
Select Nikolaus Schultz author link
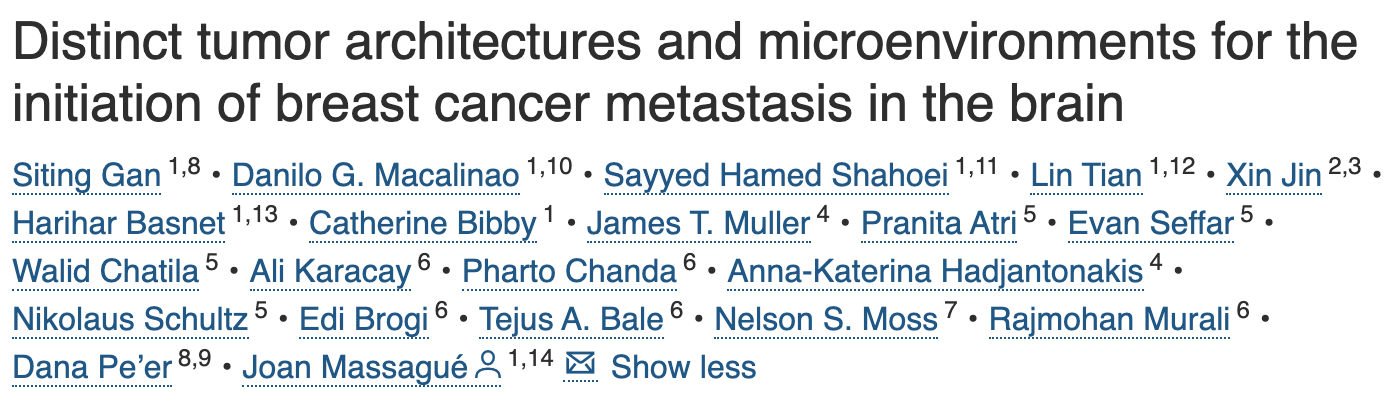130,319
